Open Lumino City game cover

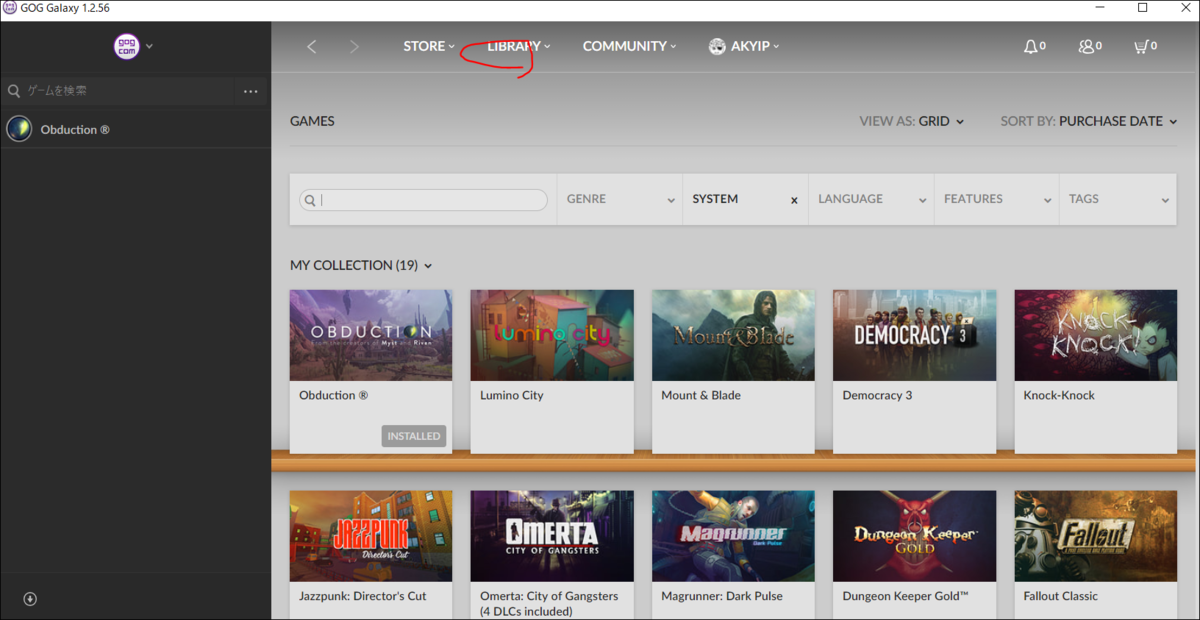552,335
